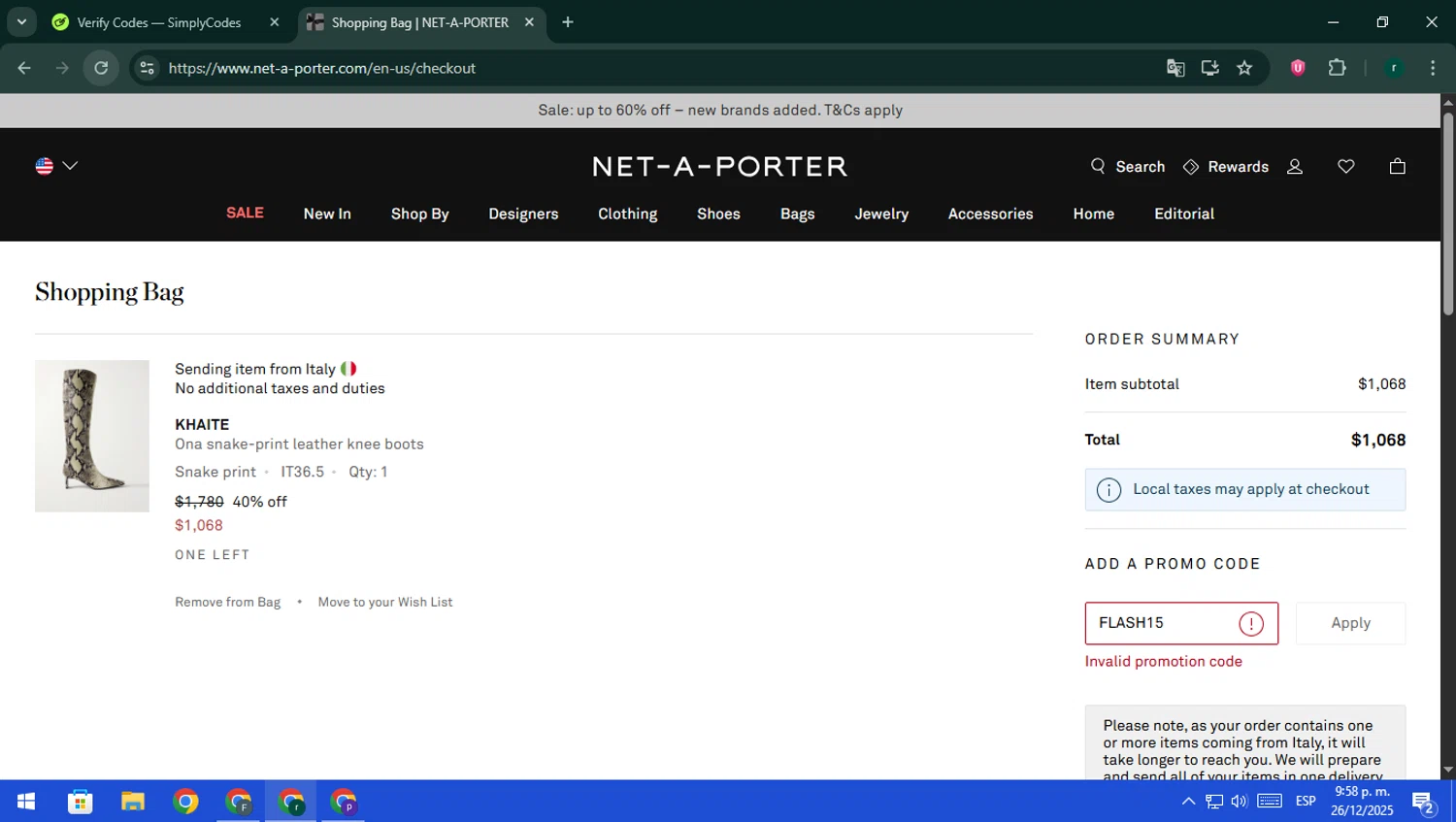Open the Home menu
The image size is (1456, 822).
coord(1094,214)
